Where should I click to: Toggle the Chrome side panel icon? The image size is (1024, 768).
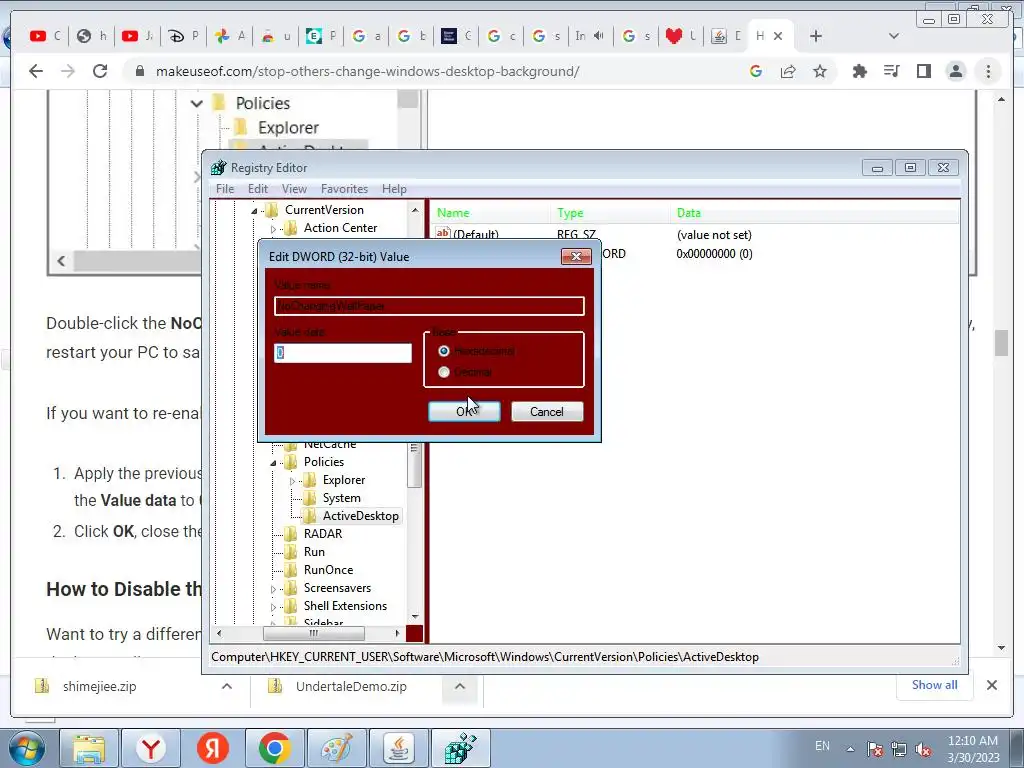[923, 71]
